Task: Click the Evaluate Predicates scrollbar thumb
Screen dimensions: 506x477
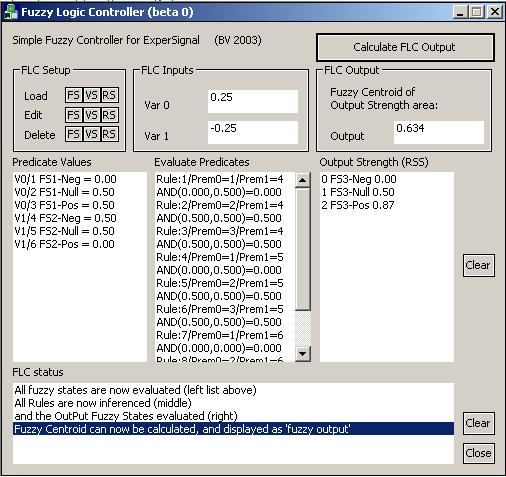Action: (303, 250)
